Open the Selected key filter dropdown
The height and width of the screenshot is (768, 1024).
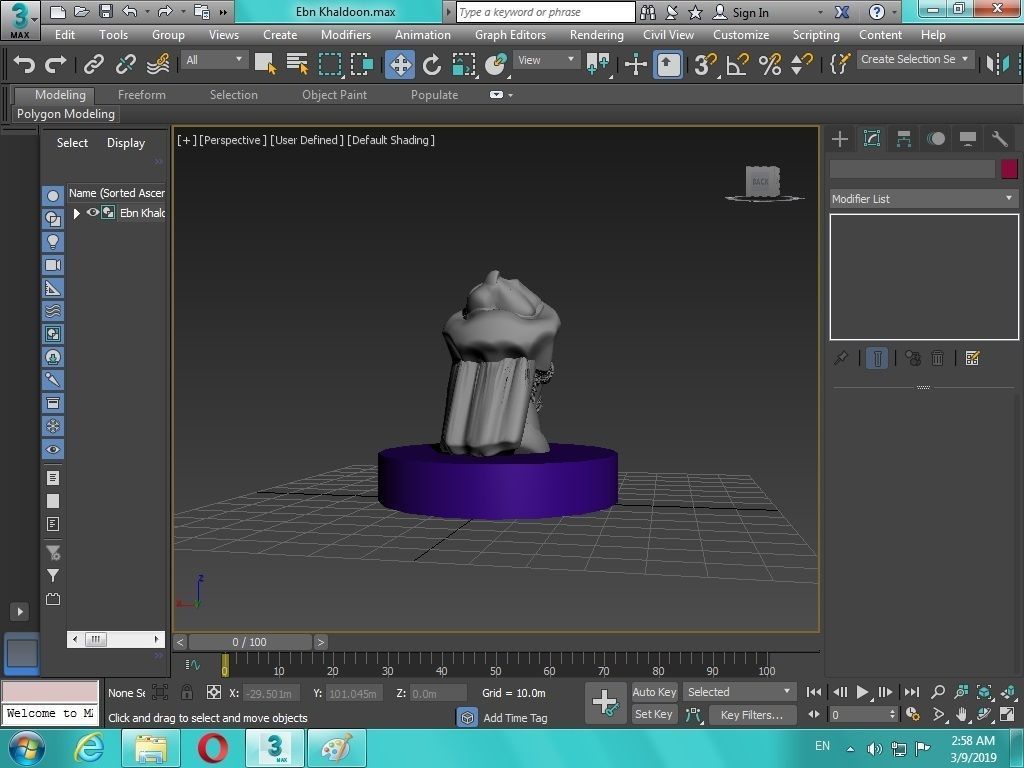[x=739, y=692]
